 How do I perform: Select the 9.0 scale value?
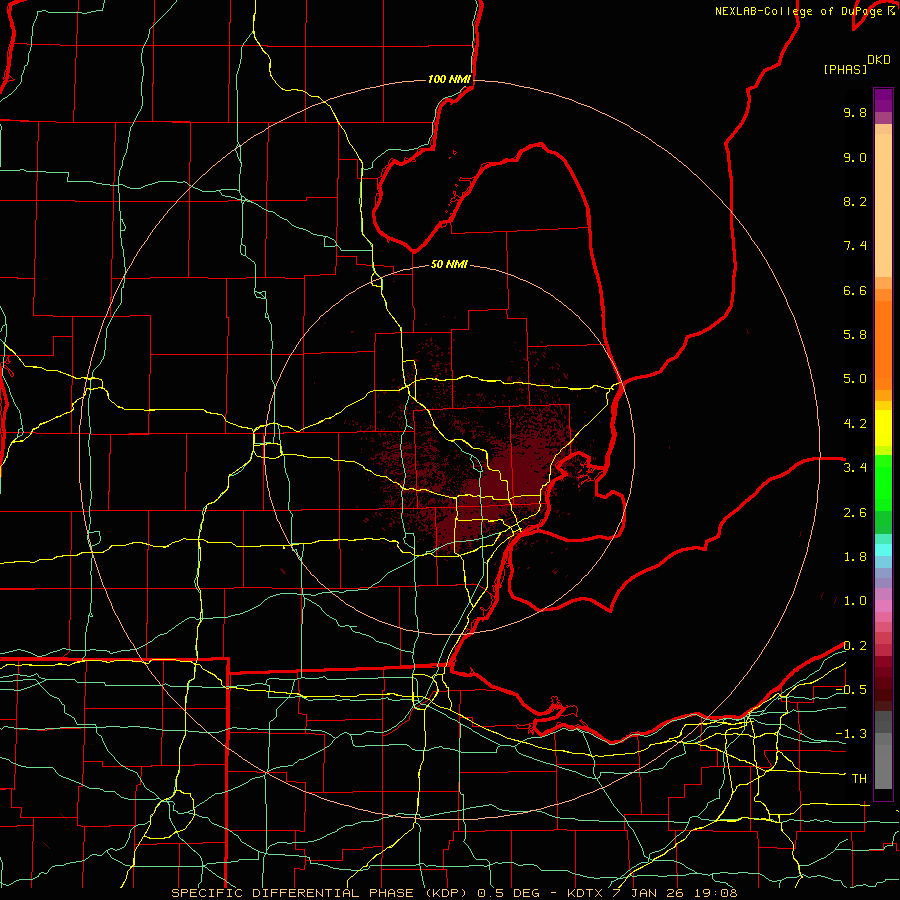855,157
